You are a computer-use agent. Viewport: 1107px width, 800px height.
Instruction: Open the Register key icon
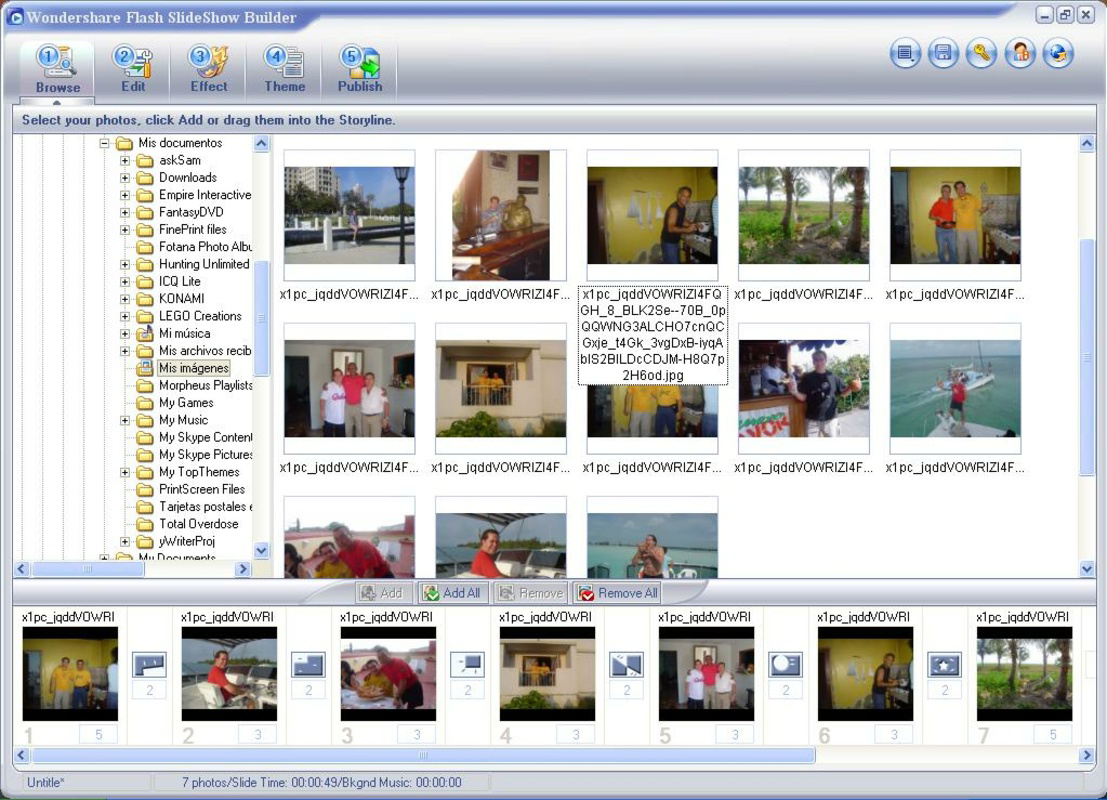point(980,53)
